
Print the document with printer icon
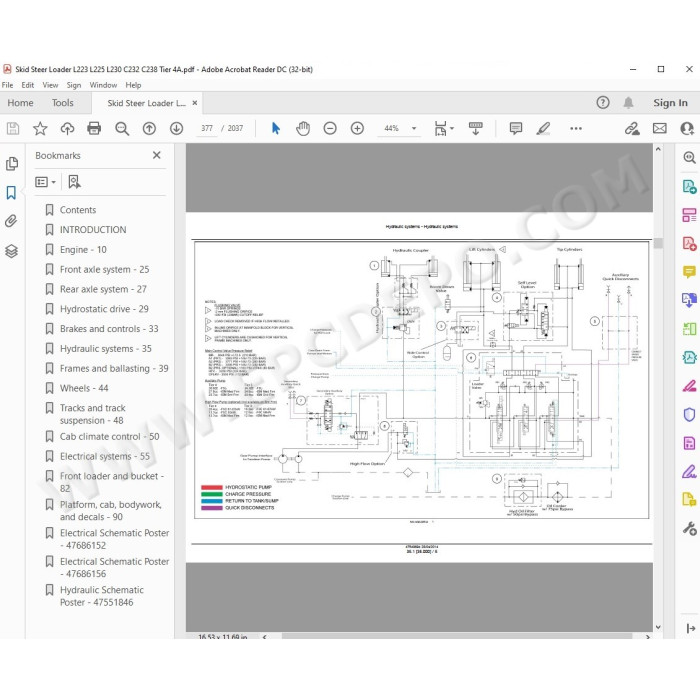(94, 129)
